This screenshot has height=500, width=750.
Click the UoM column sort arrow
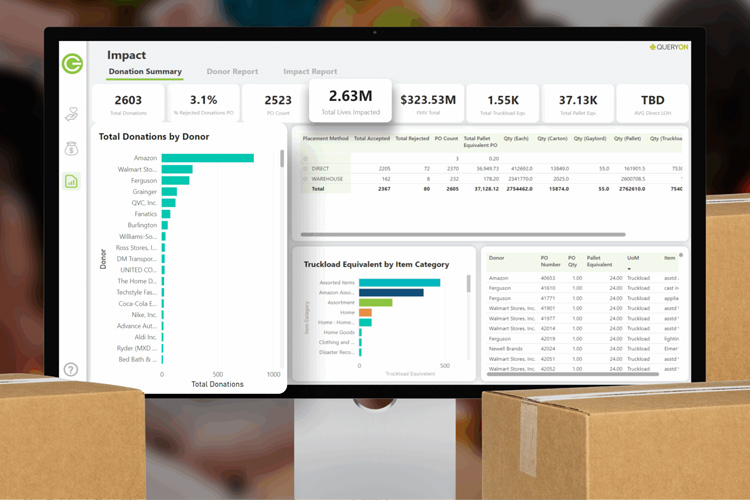point(629,269)
